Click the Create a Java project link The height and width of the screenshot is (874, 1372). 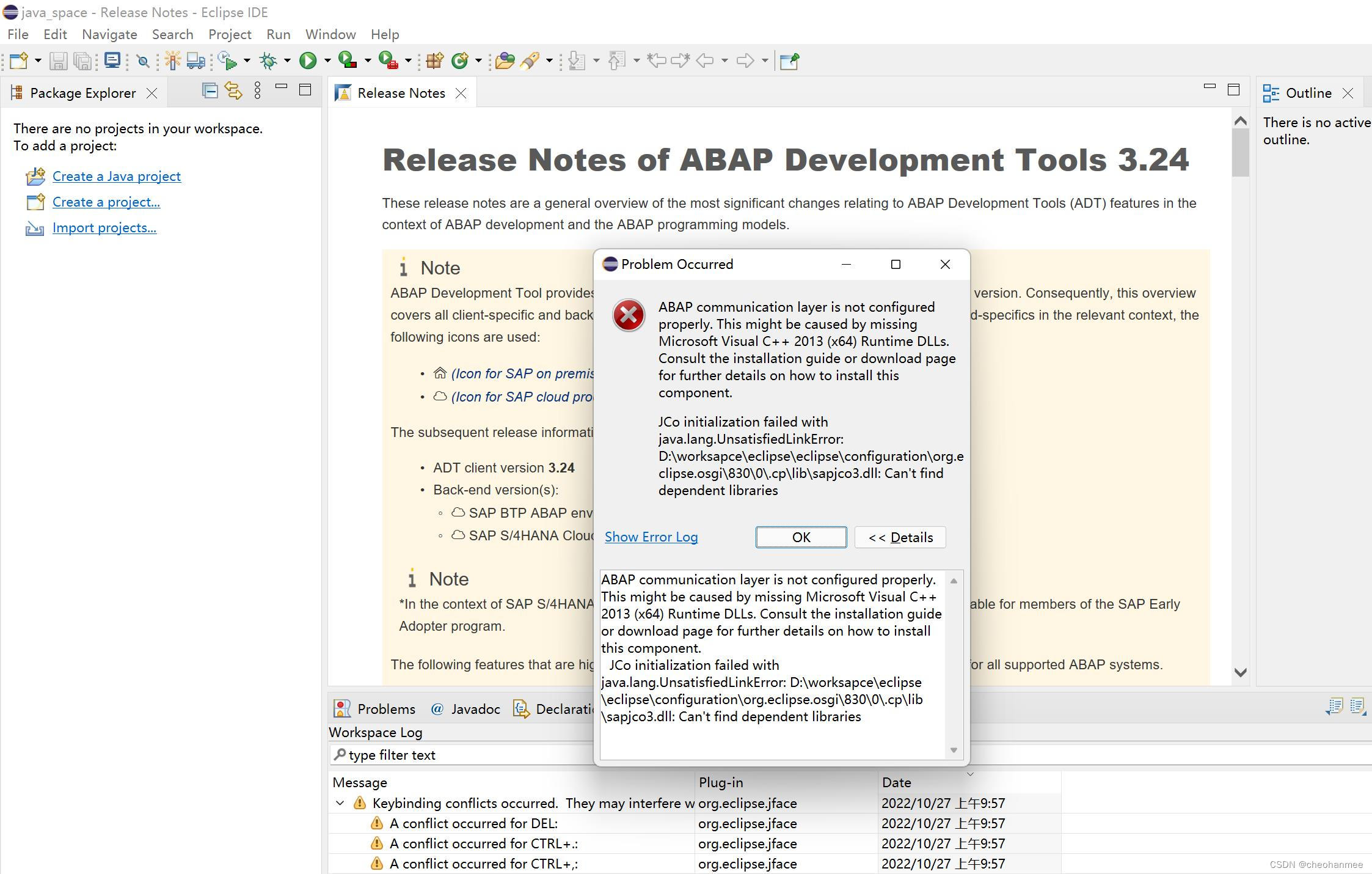point(116,176)
